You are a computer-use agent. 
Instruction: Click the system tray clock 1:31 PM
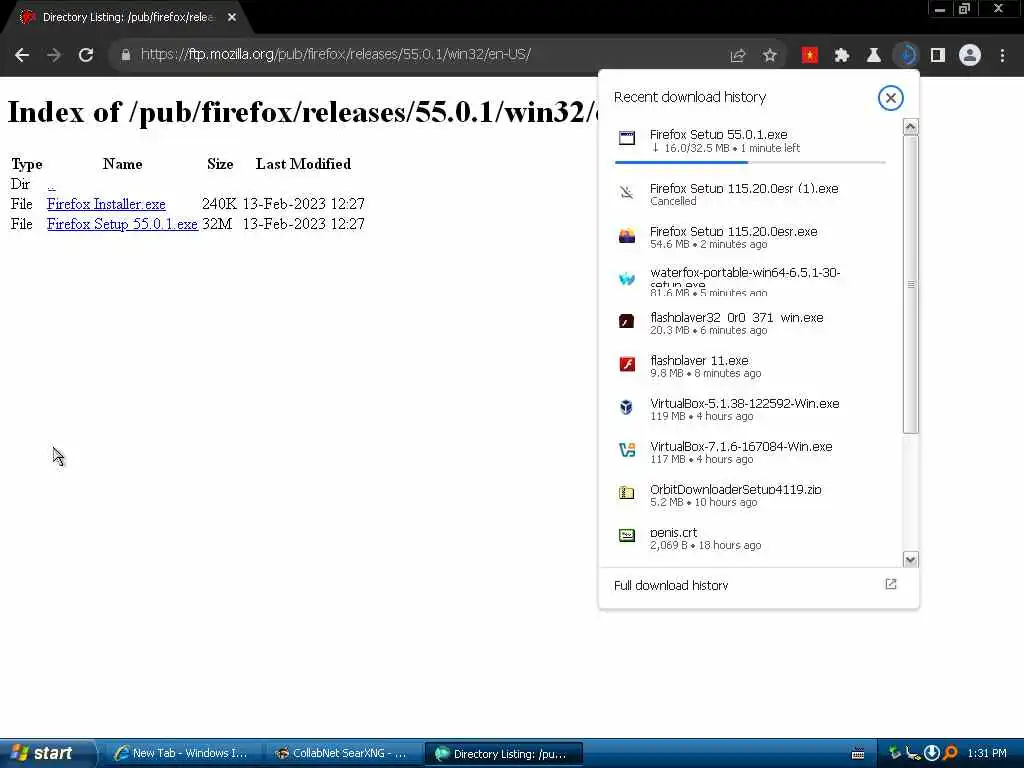(987, 753)
